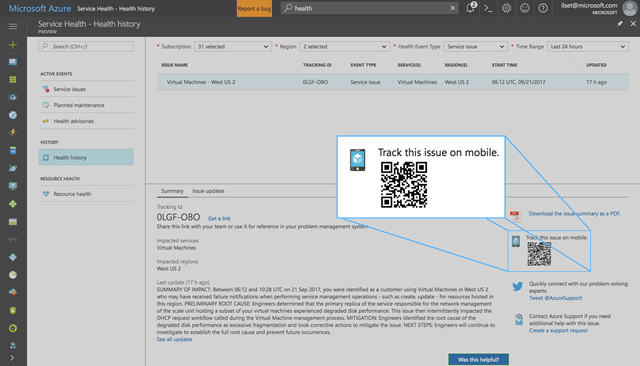Click the PDF download icon

pyautogui.click(x=516, y=215)
